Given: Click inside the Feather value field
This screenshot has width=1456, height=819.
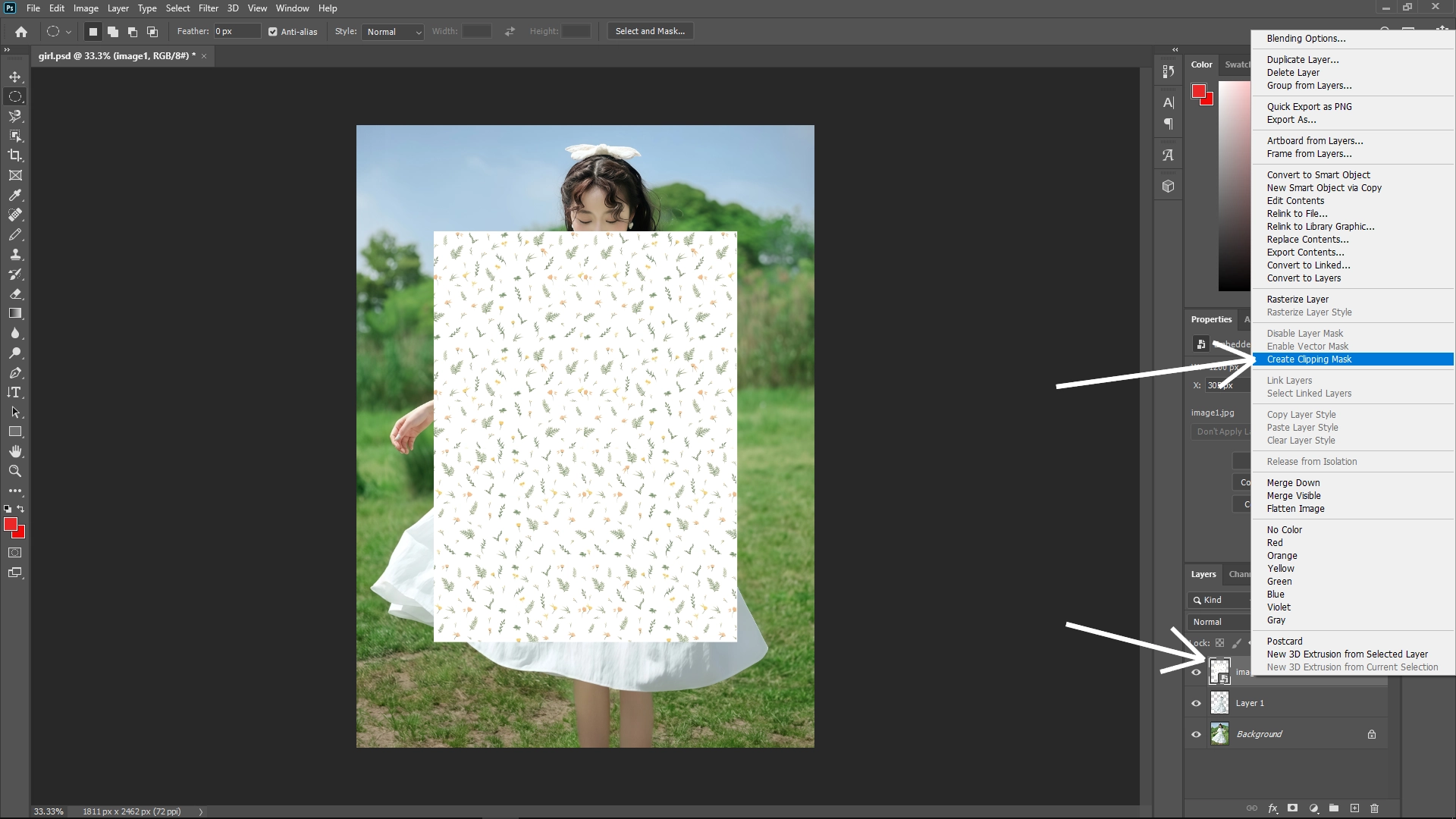Looking at the screenshot, I should (x=236, y=31).
